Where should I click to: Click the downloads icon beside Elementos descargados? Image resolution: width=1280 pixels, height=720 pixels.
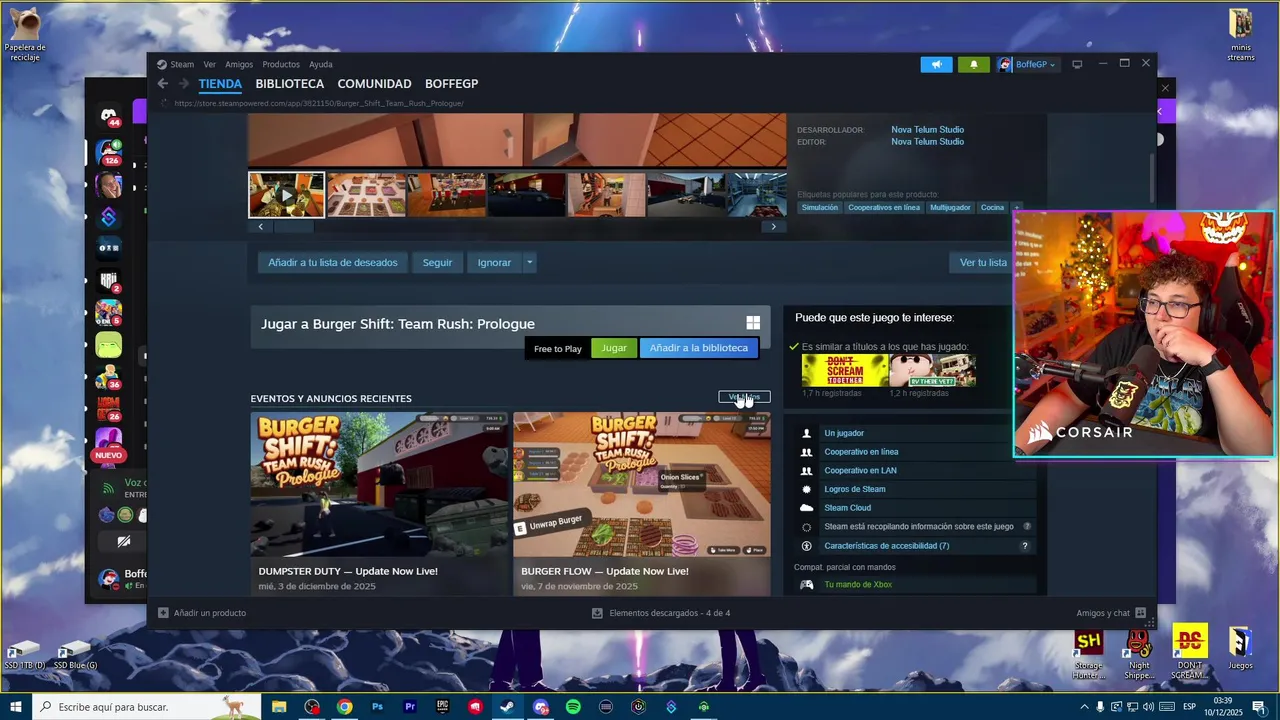pyautogui.click(x=597, y=613)
